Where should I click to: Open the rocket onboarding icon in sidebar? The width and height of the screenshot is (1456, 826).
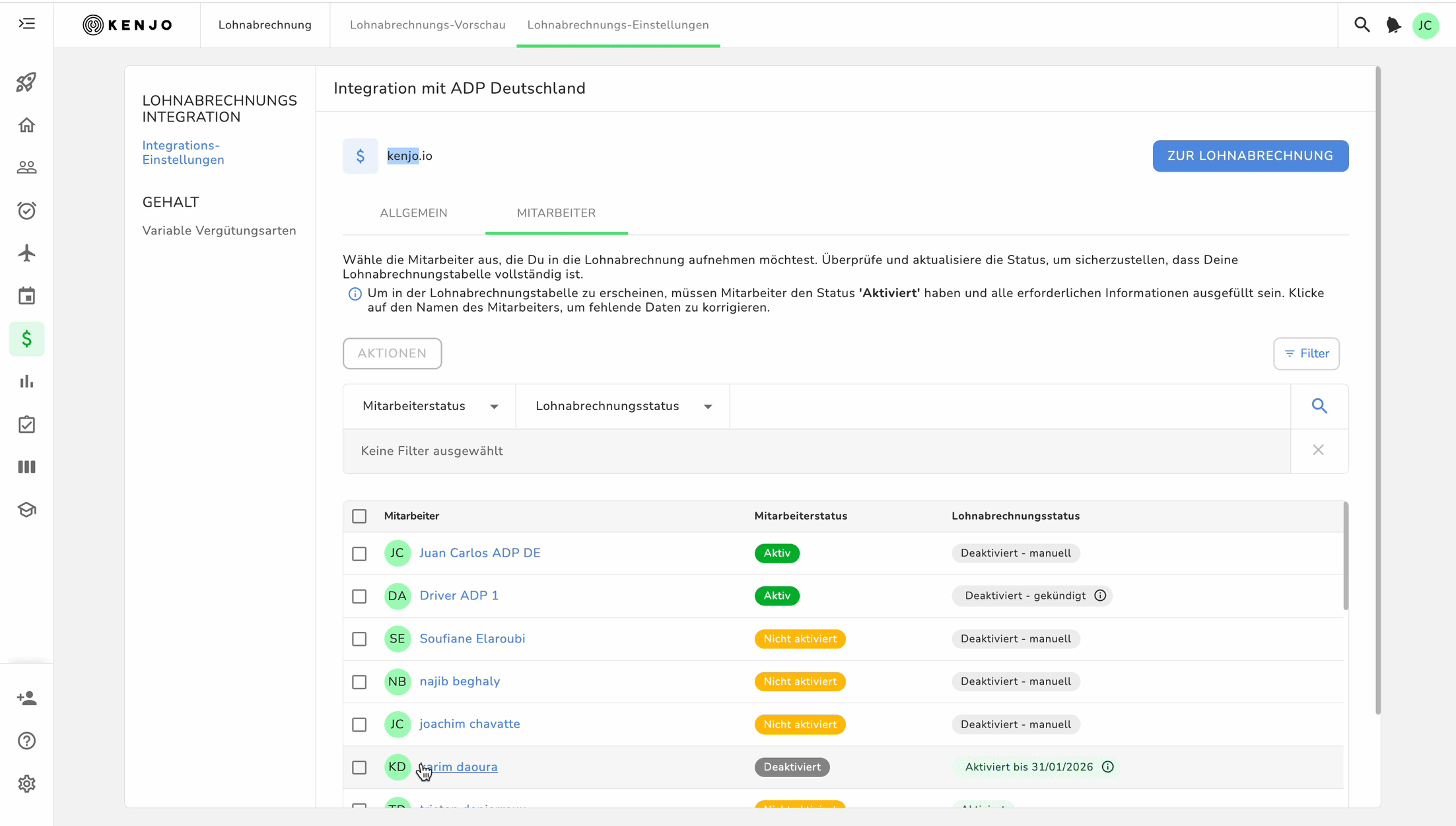click(26, 83)
